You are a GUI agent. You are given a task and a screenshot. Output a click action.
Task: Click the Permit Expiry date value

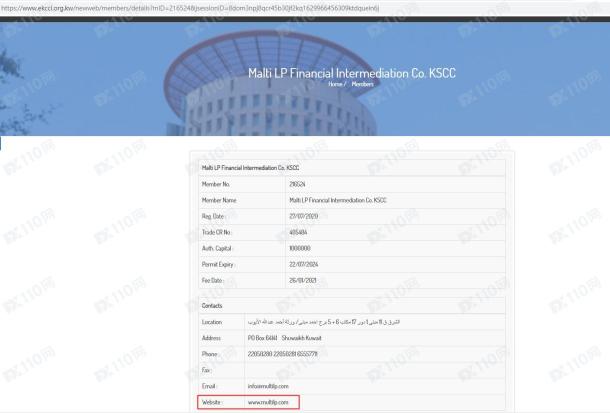point(303,264)
